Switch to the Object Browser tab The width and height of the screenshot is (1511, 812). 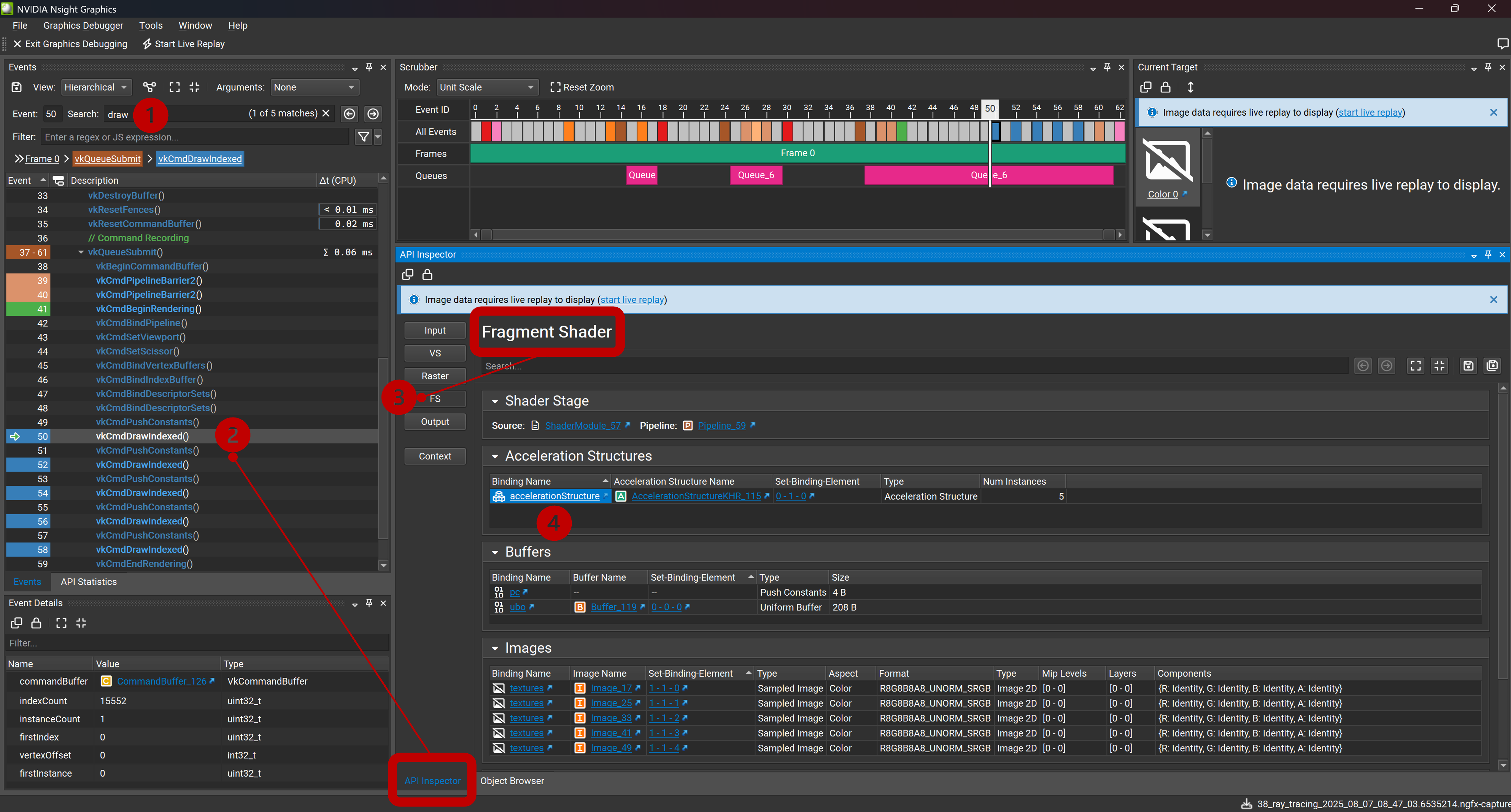pos(511,780)
